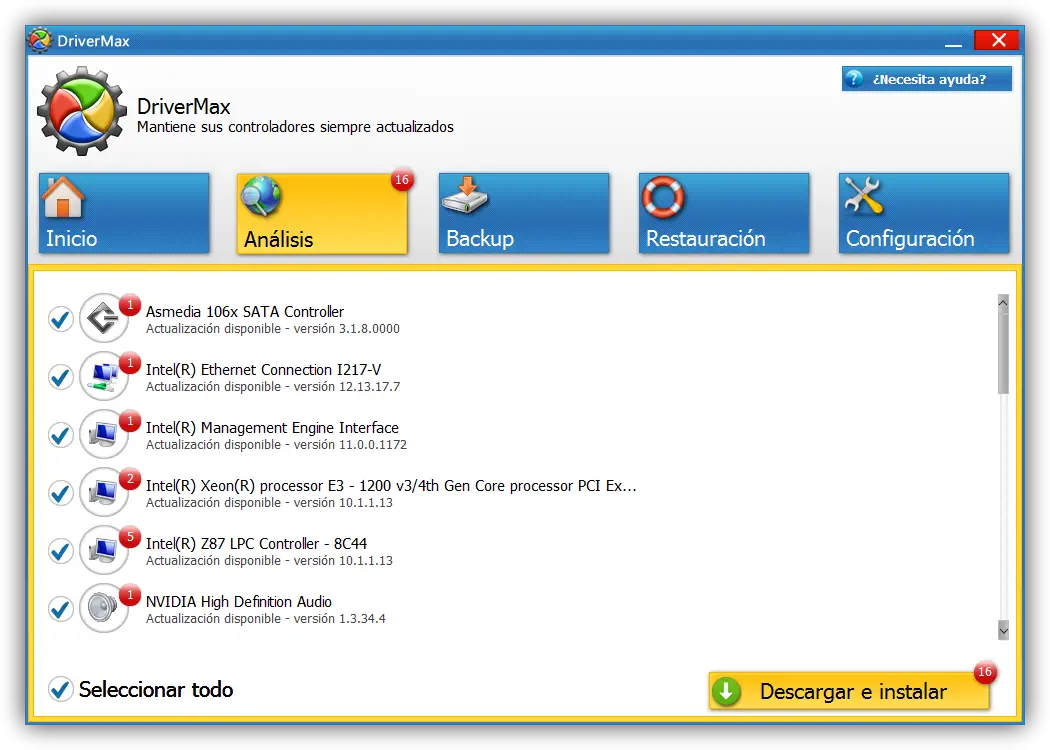The height and width of the screenshot is (750, 1050).
Task: Select Asmedia 106x SATA Controller text
Action: [x=245, y=311]
